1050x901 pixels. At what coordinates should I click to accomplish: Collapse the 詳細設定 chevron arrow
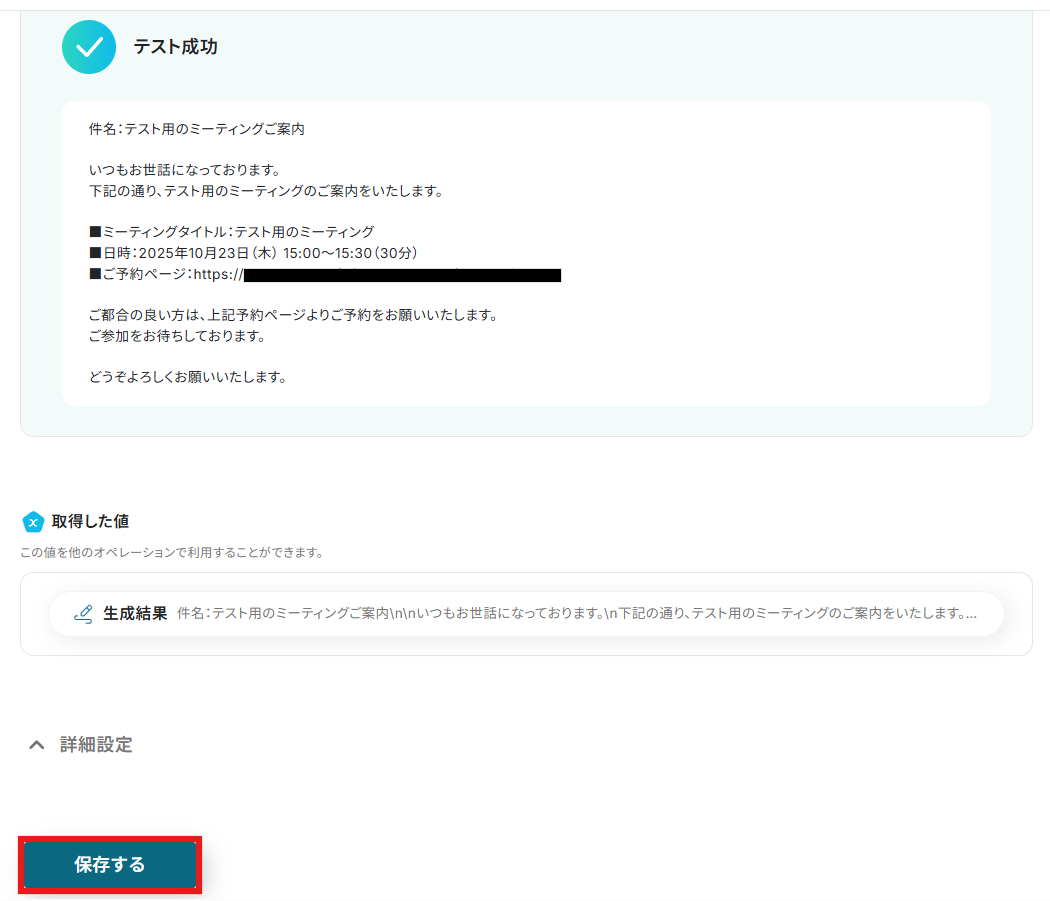[37, 744]
